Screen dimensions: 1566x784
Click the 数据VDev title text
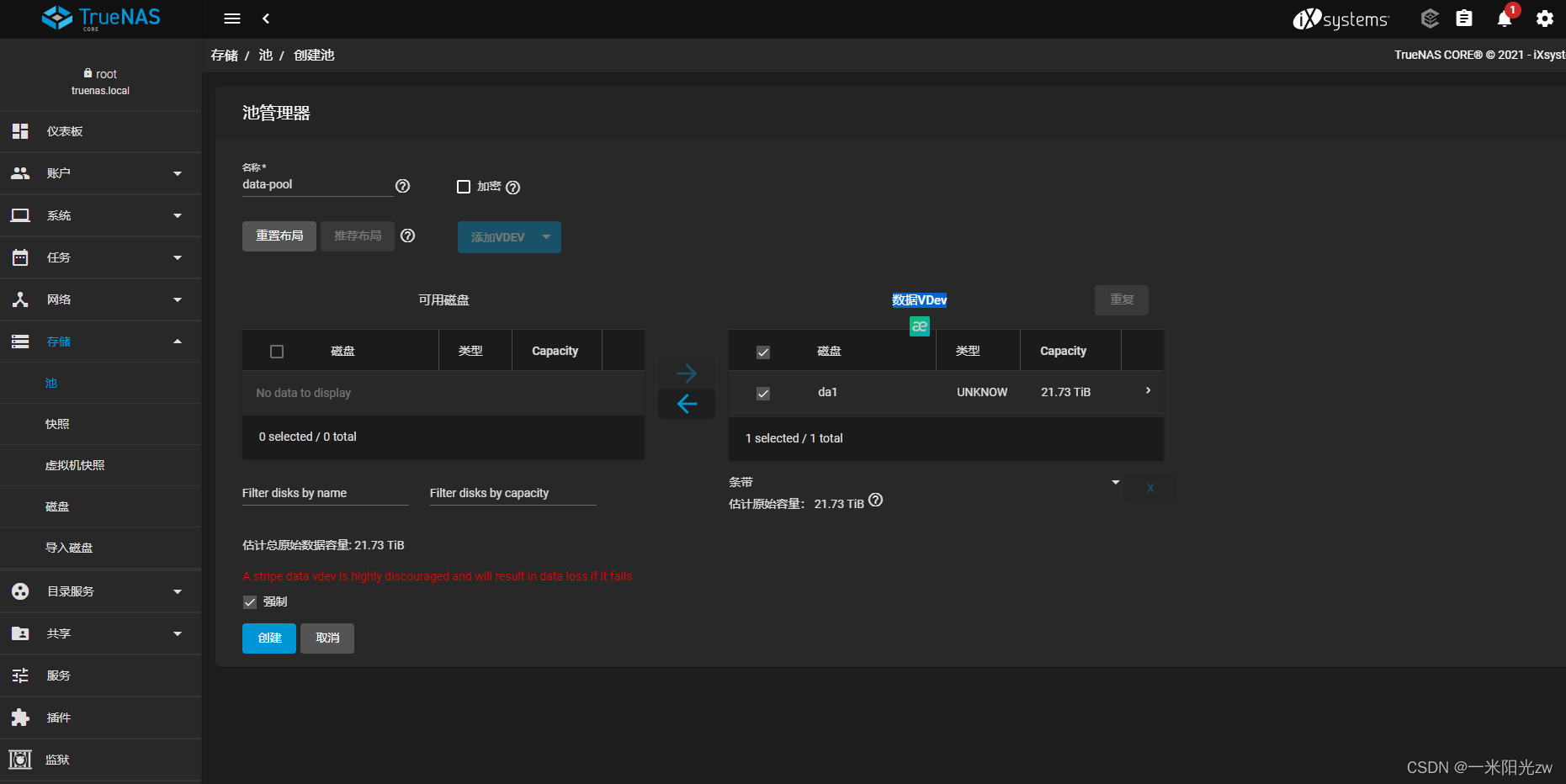tap(920, 300)
